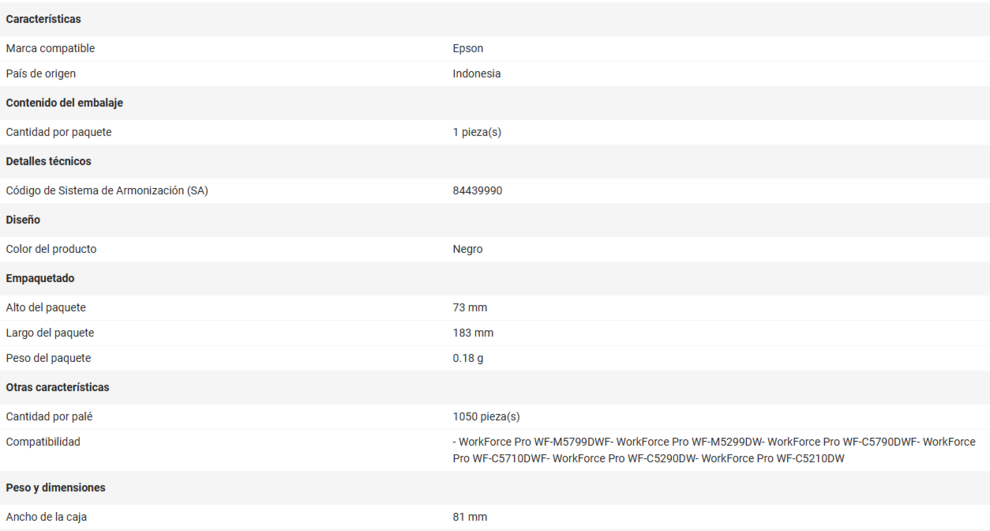Select the 73 mm package height
The height and width of the screenshot is (531, 990).
(469, 308)
